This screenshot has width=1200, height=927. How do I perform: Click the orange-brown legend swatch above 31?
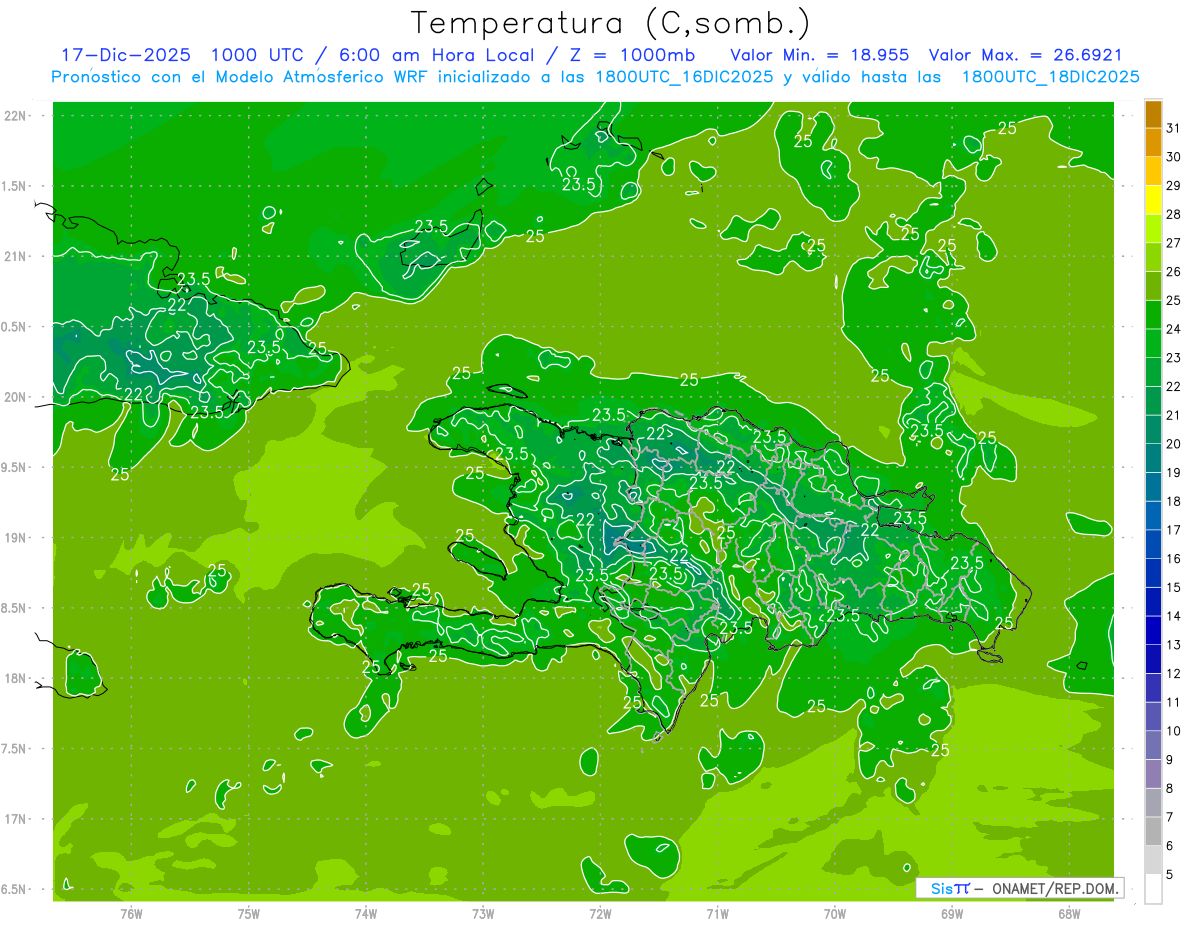(1154, 114)
